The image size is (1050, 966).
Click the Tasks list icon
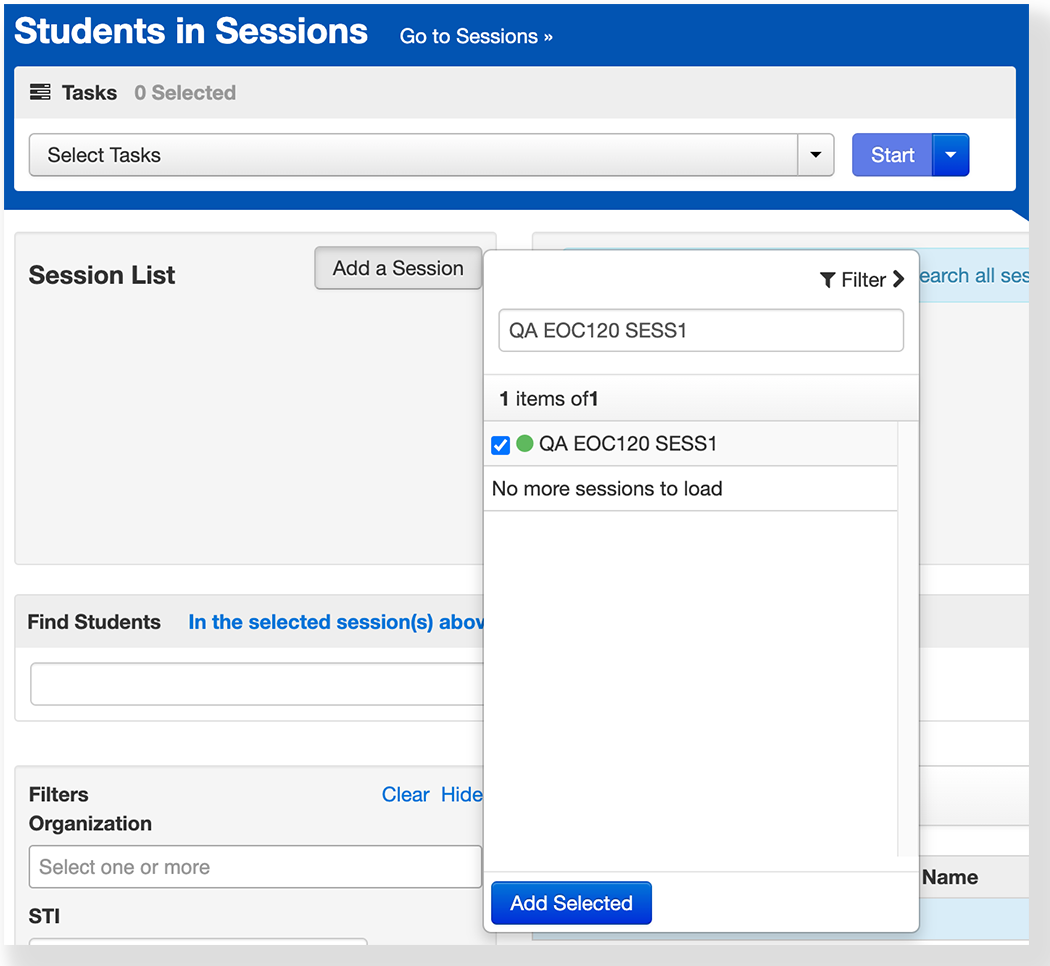coord(40,93)
